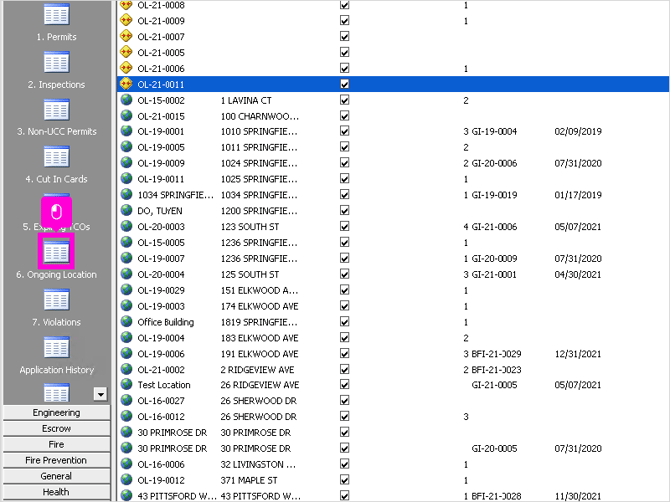Switch to the Engineering section

[56, 413]
